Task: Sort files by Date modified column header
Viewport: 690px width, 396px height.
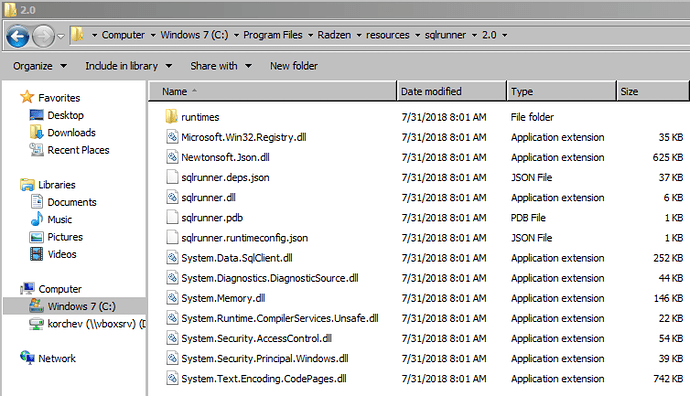Action: click(x=451, y=91)
